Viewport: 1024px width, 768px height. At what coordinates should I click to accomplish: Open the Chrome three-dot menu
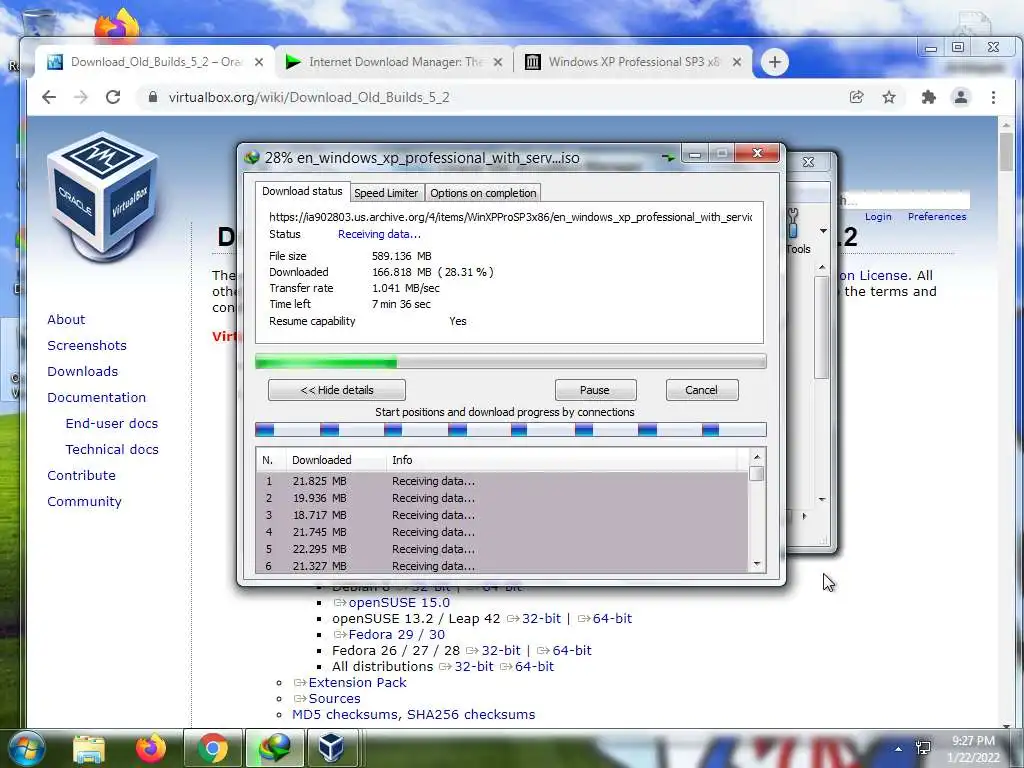[x=993, y=97]
